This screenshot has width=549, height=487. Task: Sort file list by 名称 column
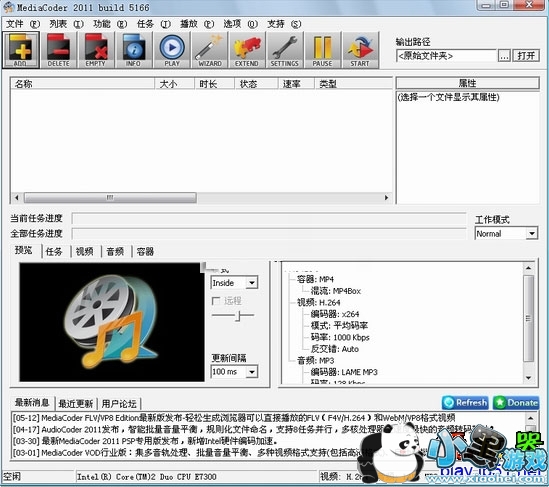pos(83,84)
